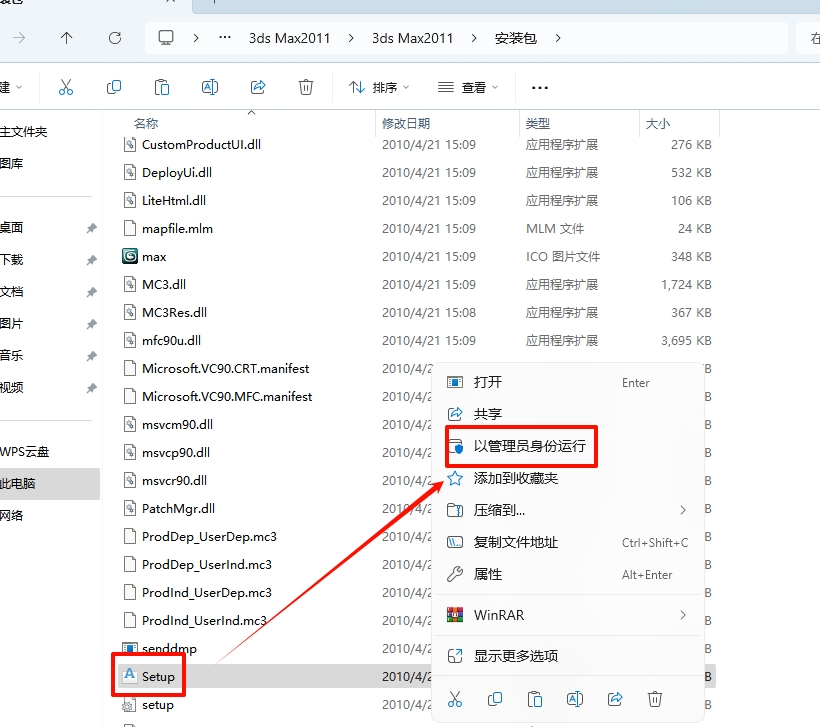
Task: Choose 属性 from the context menu
Action: click(x=488, y=574)
